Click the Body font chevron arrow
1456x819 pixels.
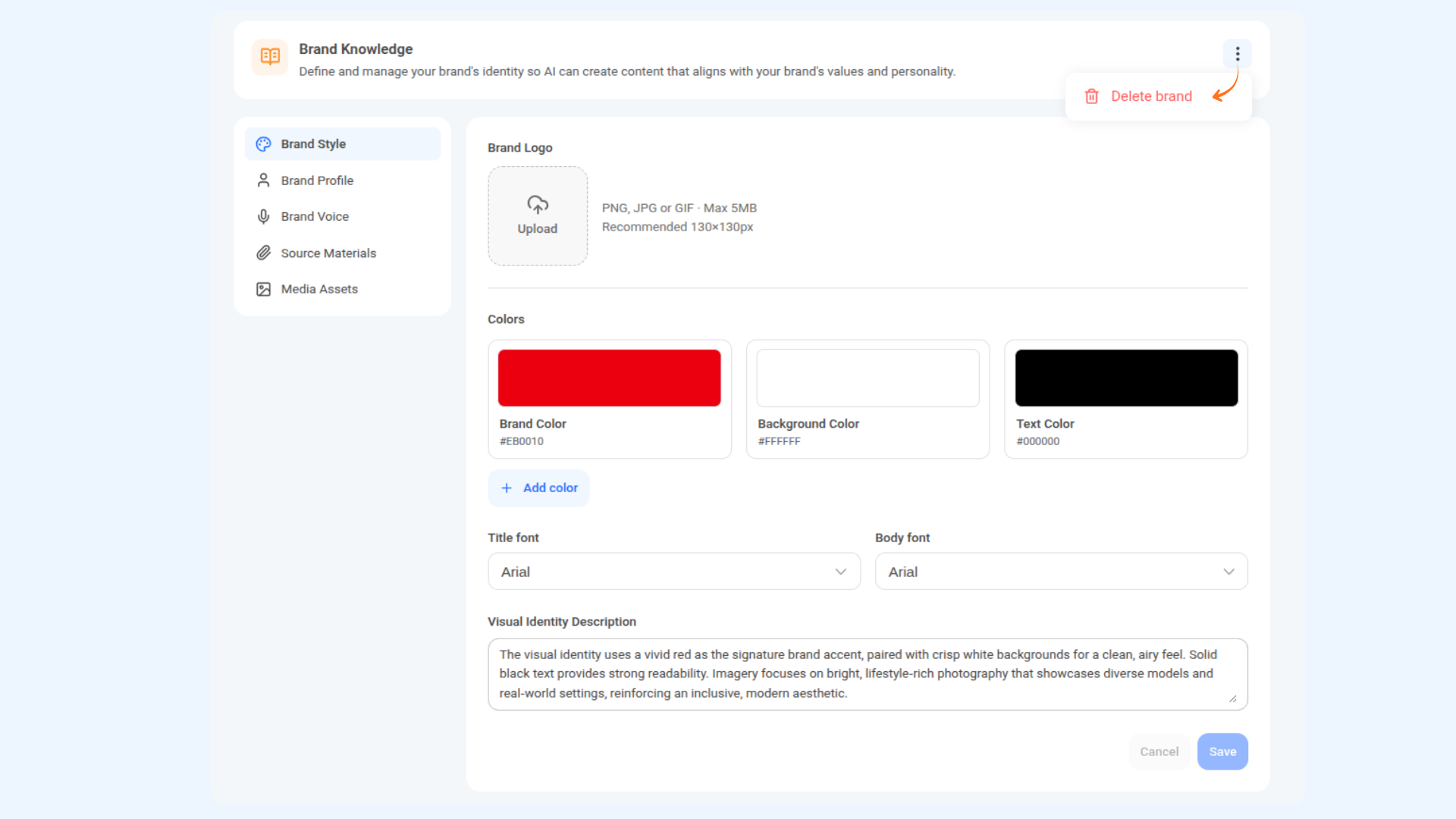point(1228,572)
